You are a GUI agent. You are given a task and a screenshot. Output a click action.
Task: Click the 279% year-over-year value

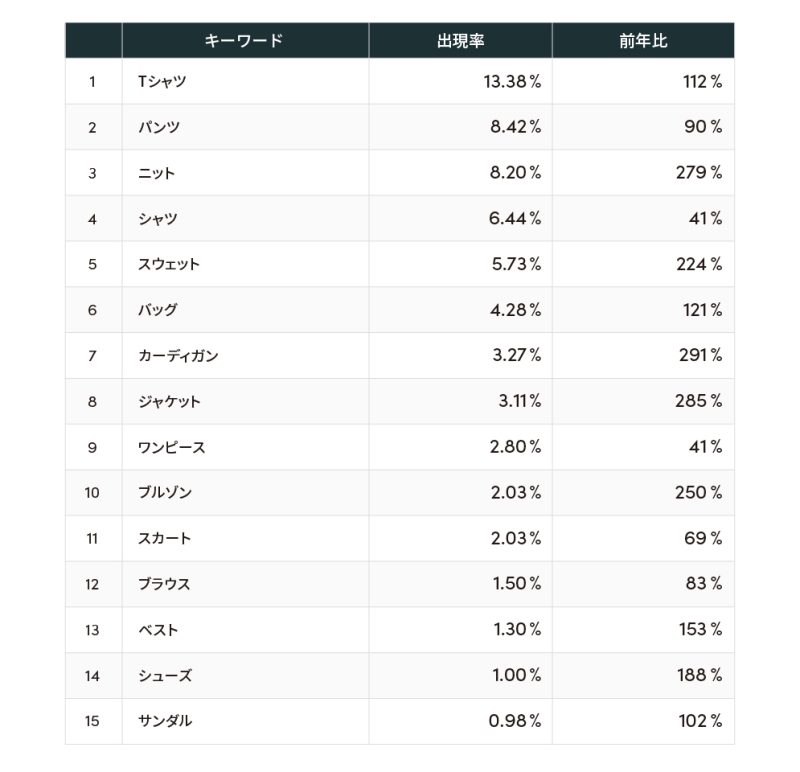699,173
